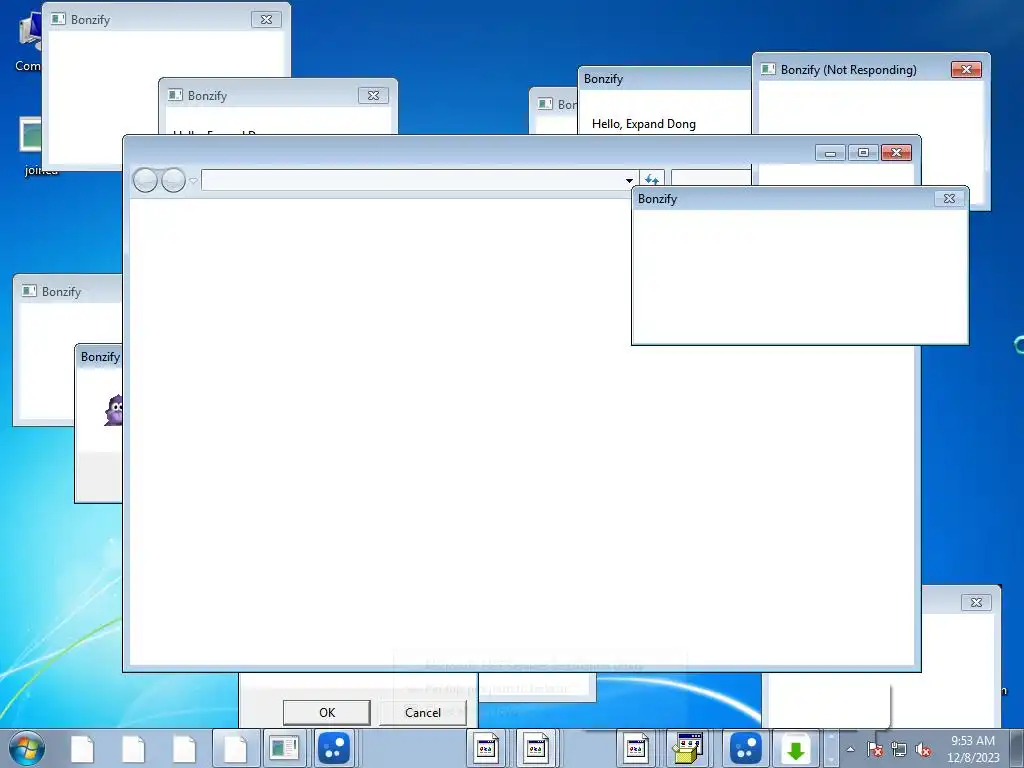Click the Bonzify (Not Responding) title icon
Screen dimensions: 1024x768
click(x=768, y=69)
